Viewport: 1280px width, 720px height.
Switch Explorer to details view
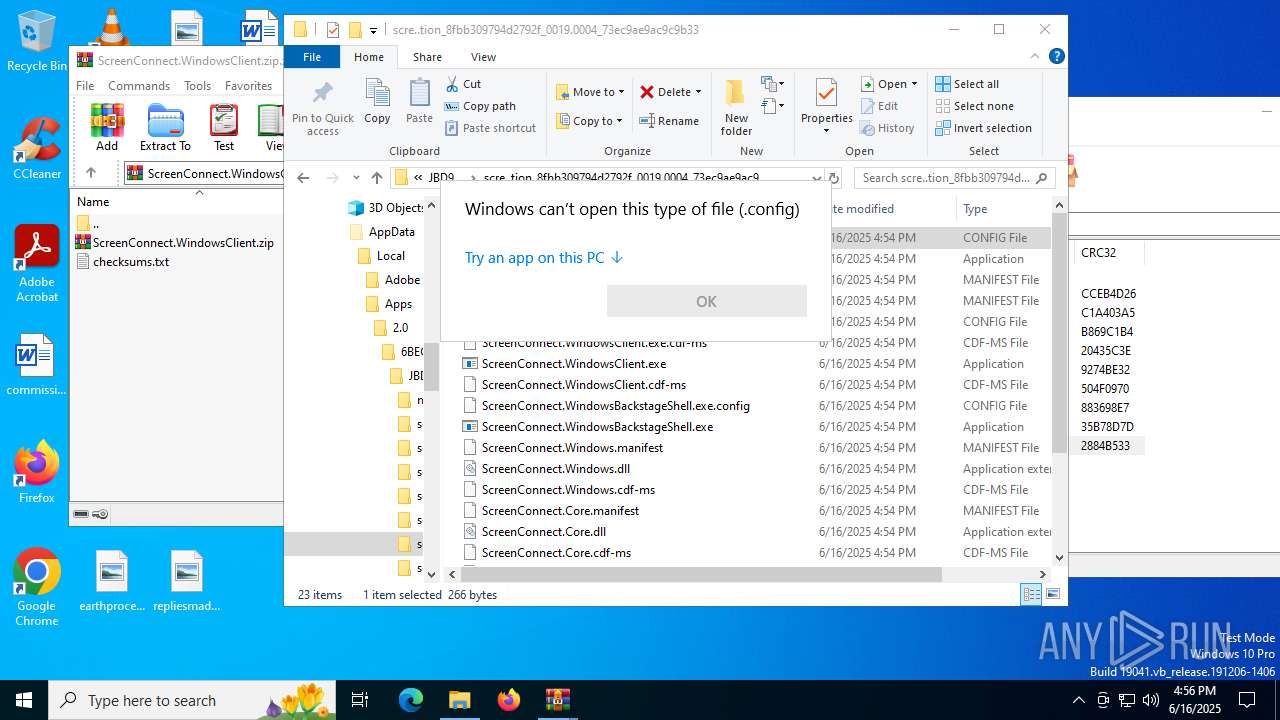click(x=1031, y=594)
